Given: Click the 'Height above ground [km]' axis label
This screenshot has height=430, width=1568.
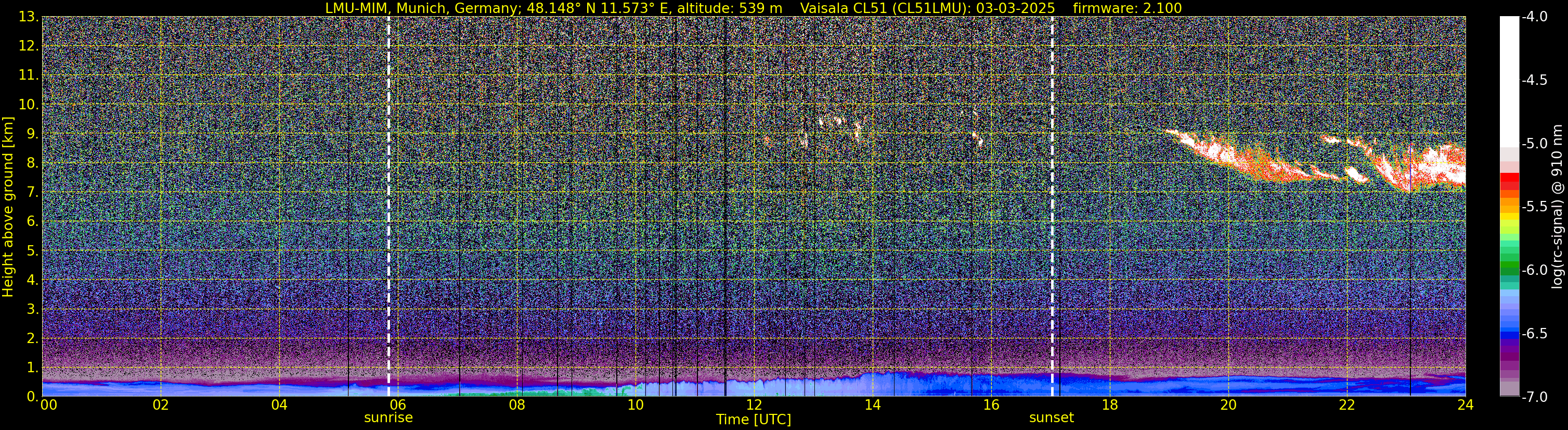Looking at the screenshot, I should point(8,207).
